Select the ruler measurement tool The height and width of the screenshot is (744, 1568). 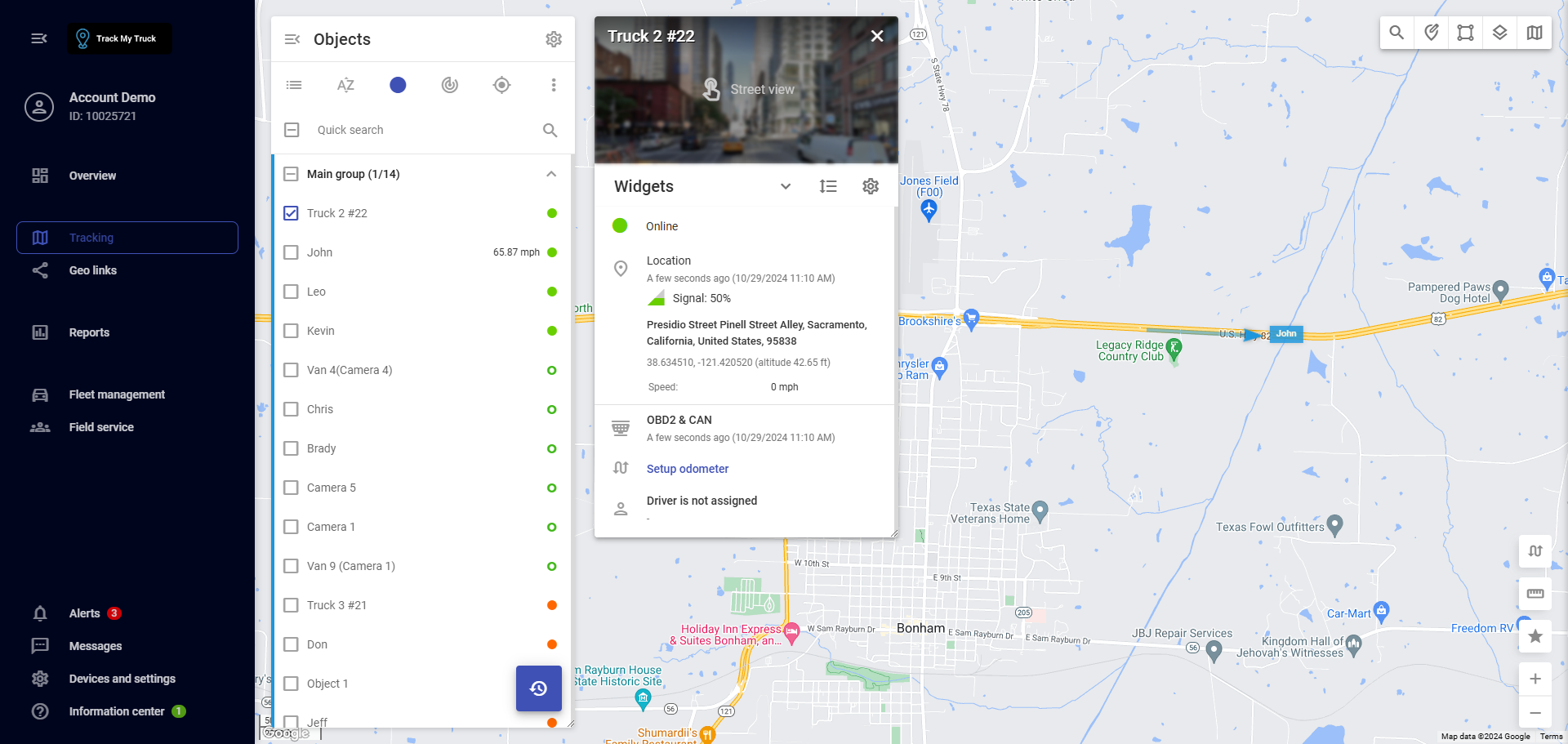[1535, 594]
